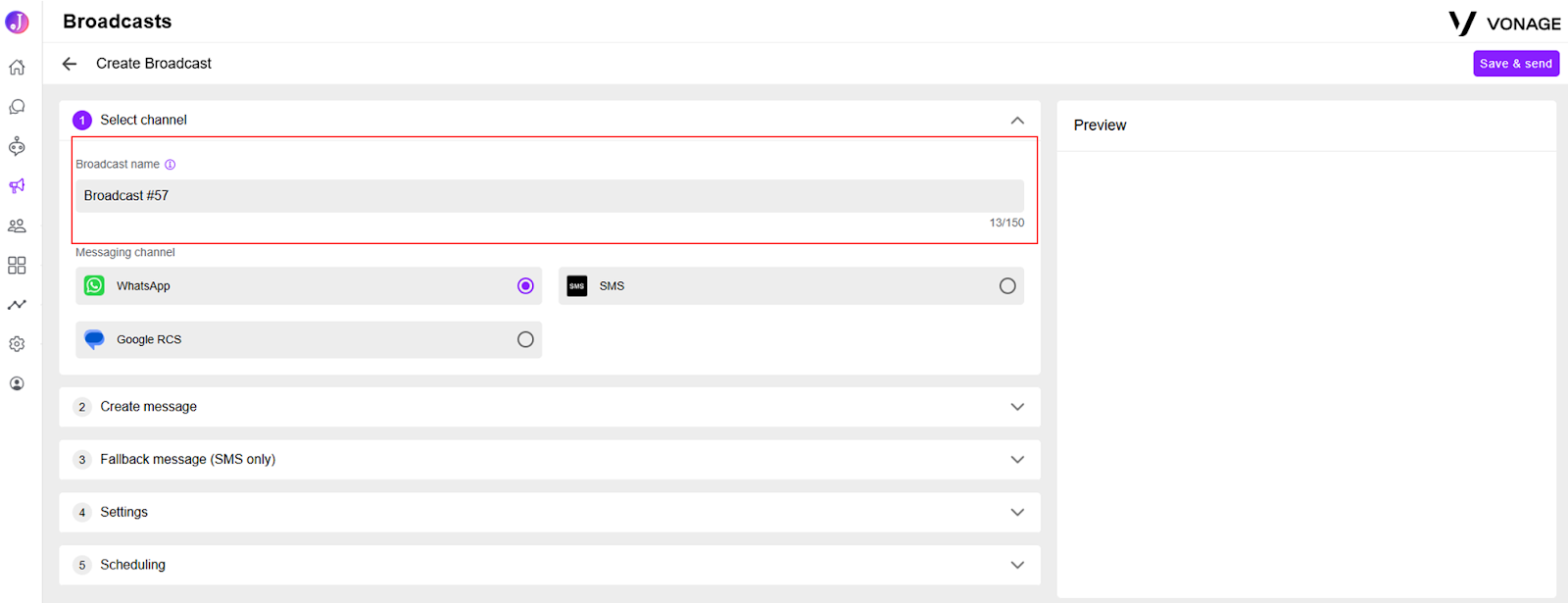Open the analytics line chart sidebar icon

[x=17, y=305]
